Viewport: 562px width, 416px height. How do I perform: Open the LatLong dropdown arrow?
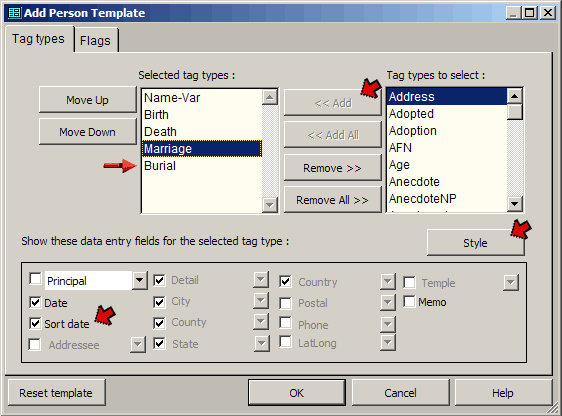click(x=388, y=343)
